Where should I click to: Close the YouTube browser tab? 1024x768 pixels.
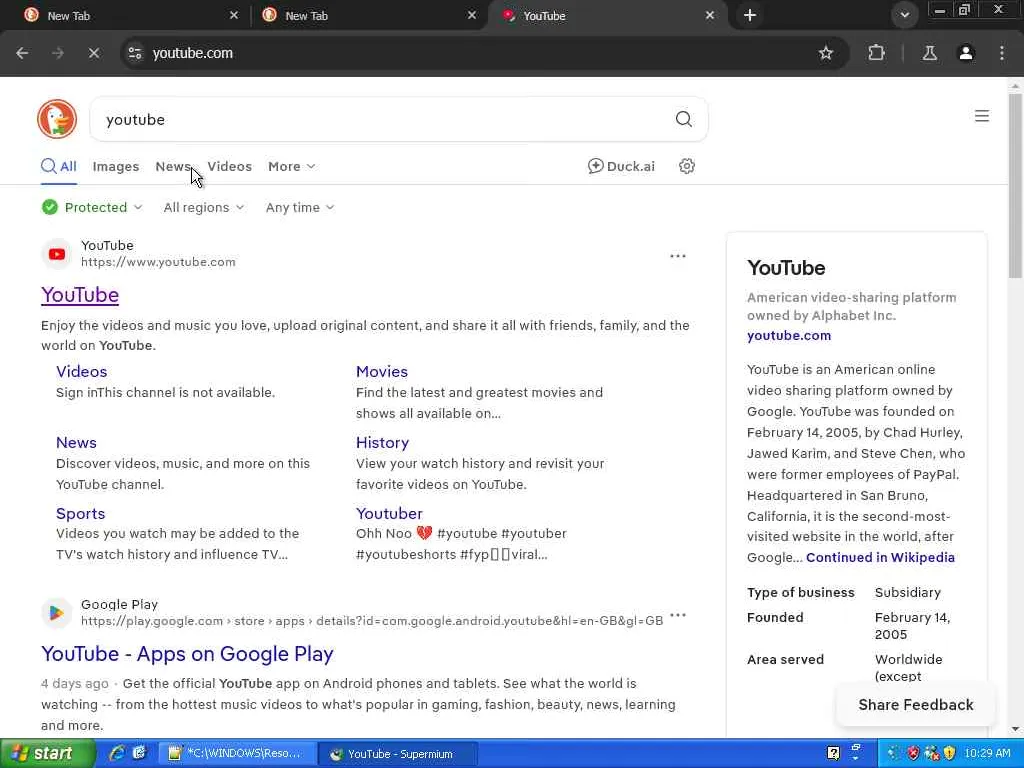coord(710,15)
